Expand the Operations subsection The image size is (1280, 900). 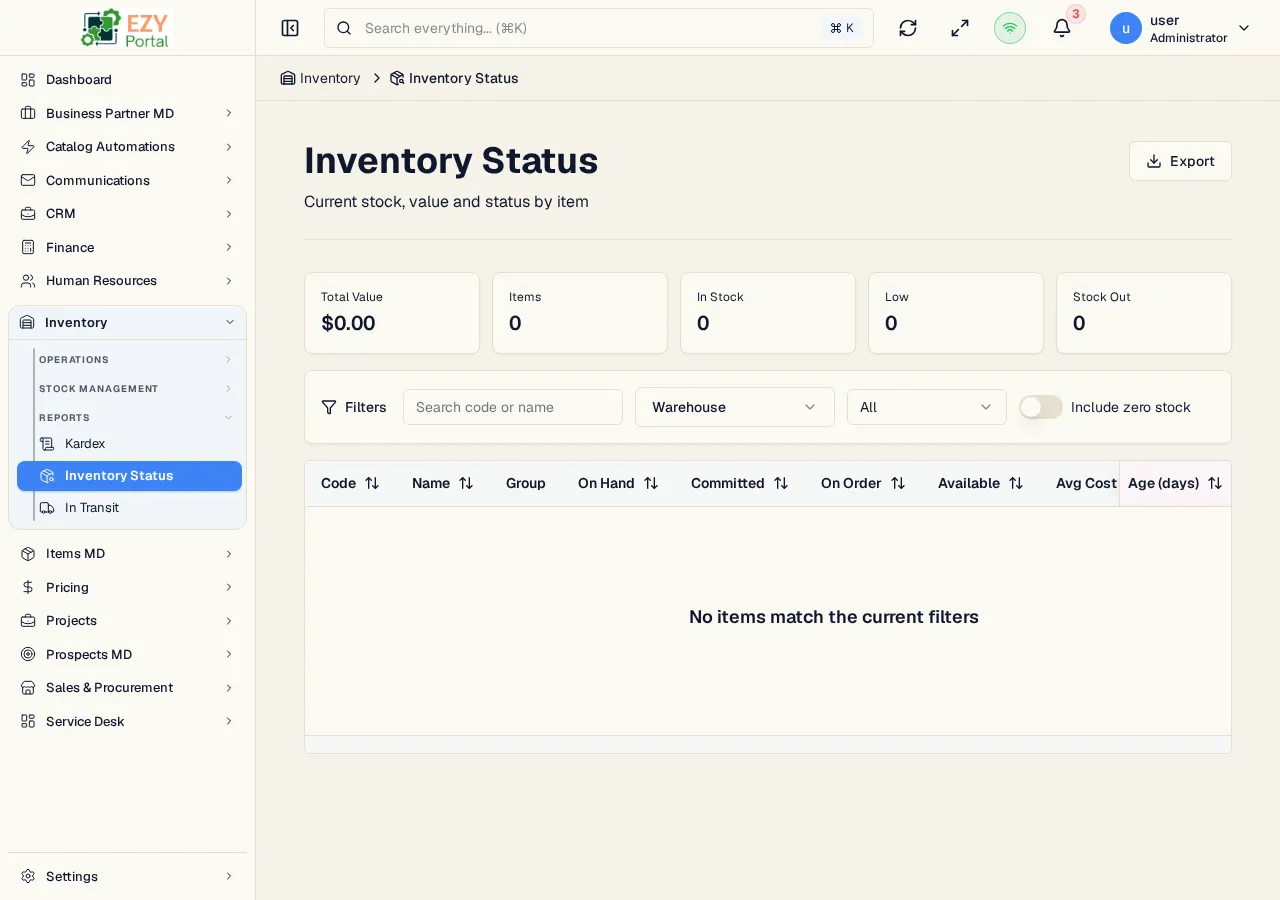tap(135, 360)
